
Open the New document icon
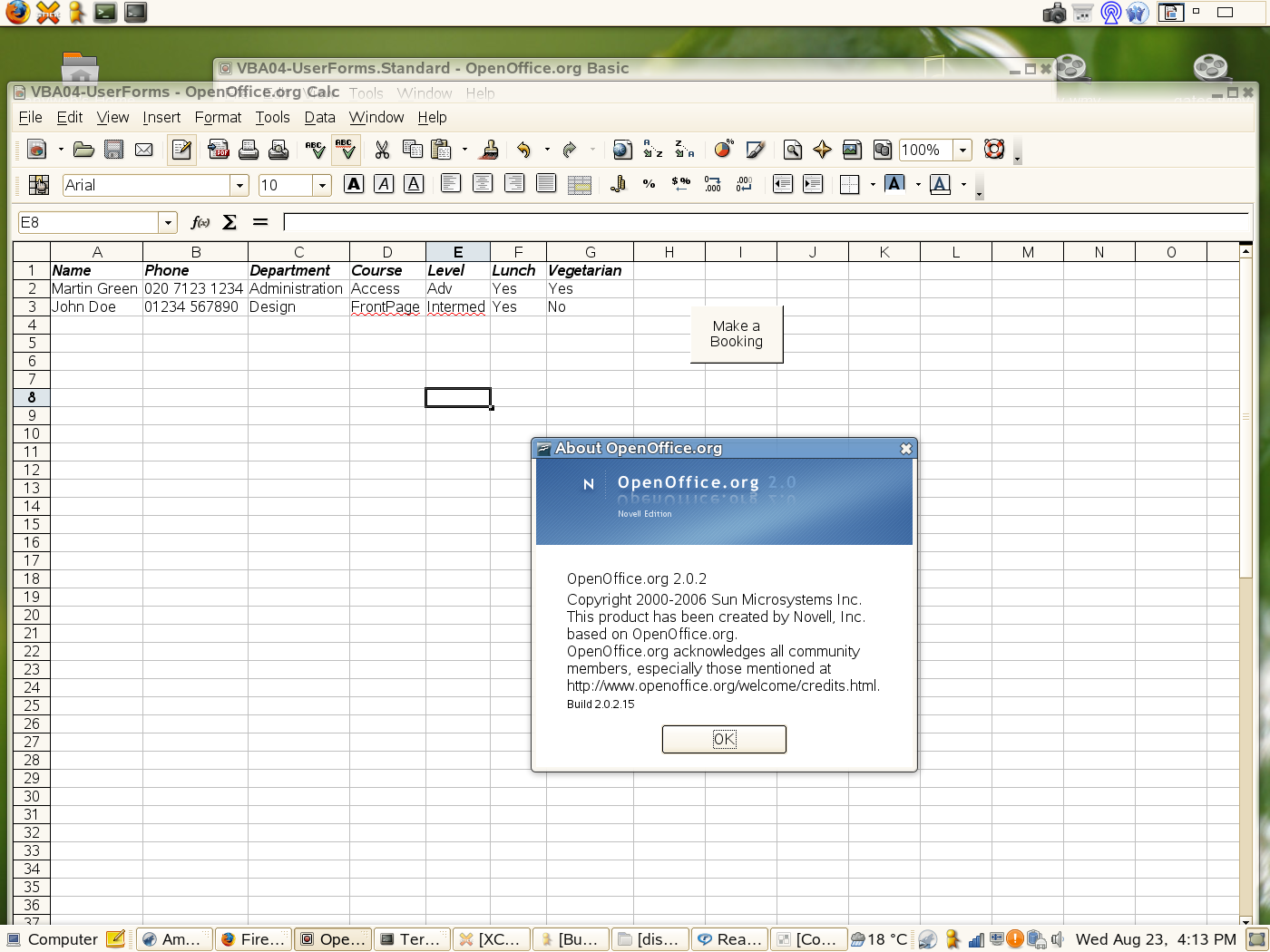coord(37,150)
